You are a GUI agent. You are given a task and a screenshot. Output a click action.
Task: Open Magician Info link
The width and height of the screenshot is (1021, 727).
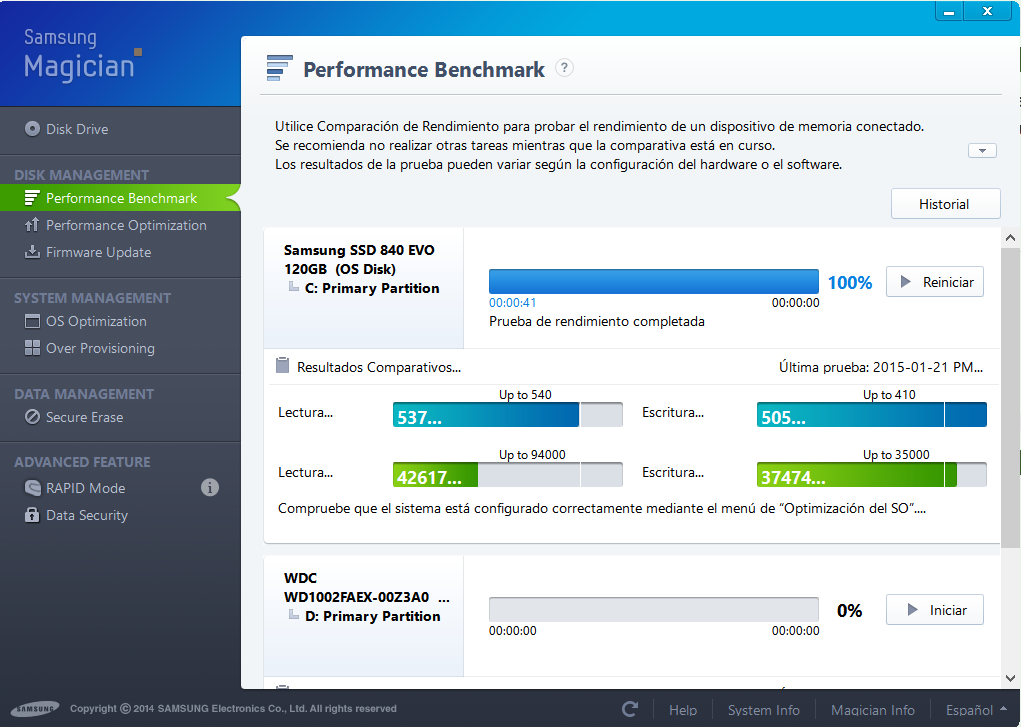873,709
